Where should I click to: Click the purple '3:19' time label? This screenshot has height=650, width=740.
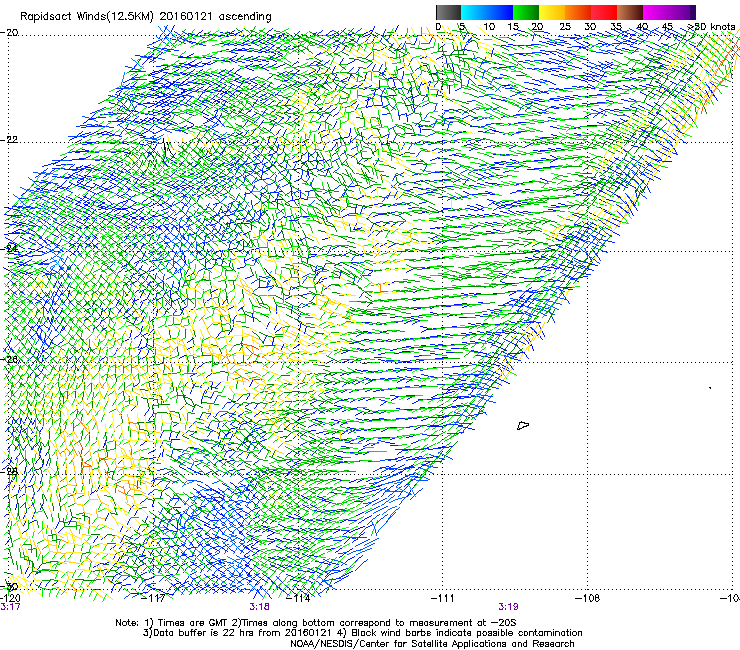click(508, 607)
